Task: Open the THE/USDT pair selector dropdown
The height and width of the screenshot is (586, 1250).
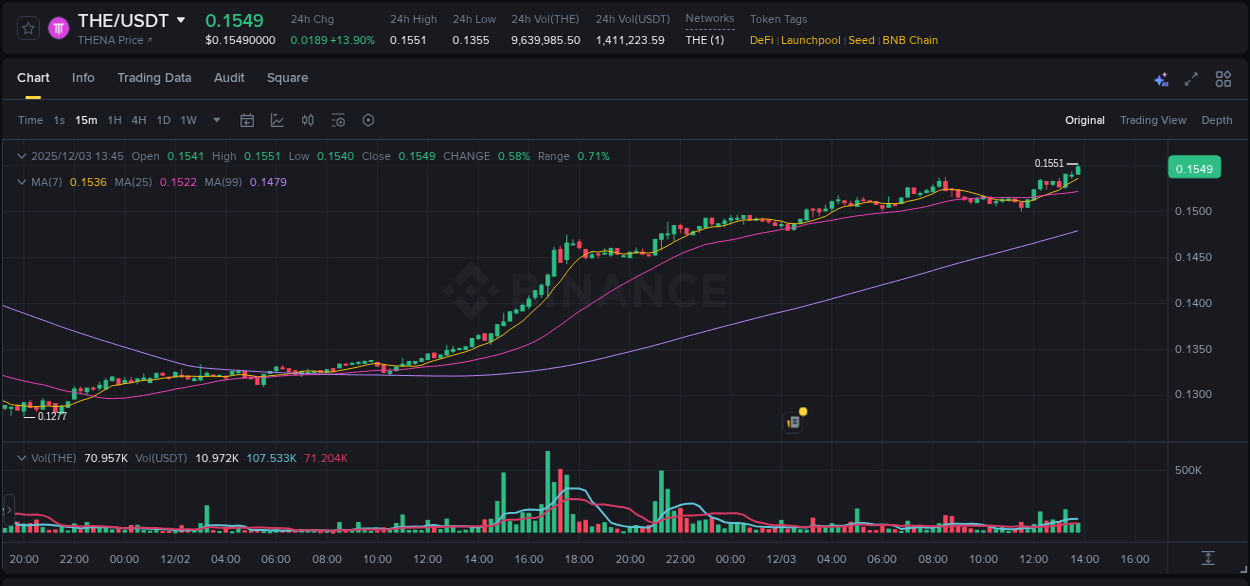Action: coord(180,19)
